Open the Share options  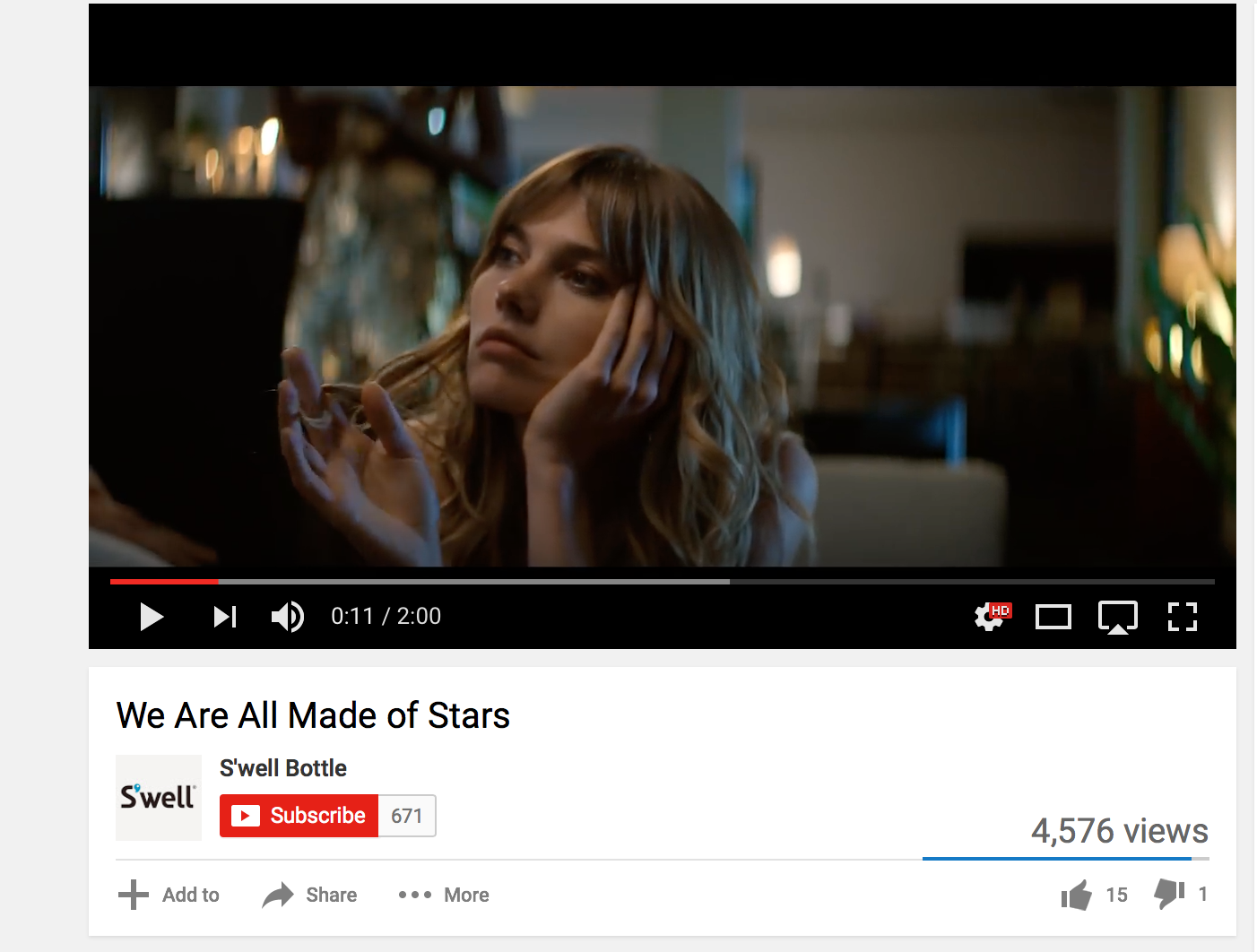point(309,895)
